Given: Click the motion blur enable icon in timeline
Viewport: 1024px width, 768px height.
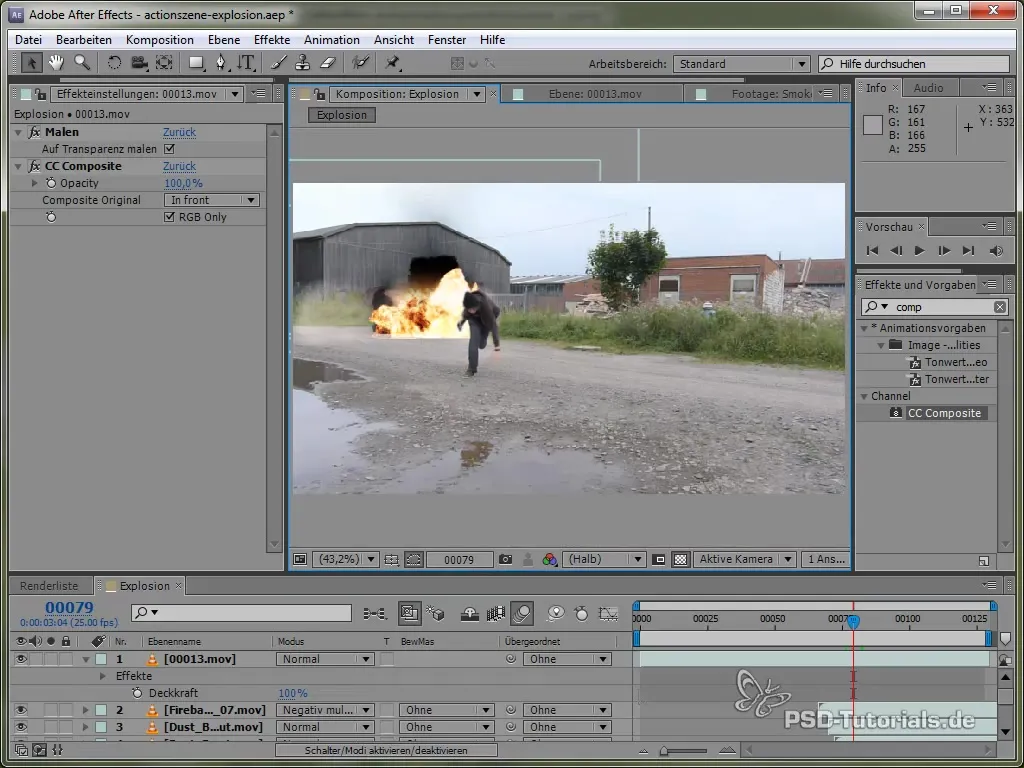Looking at the screenshot, I should pos(521,613).
